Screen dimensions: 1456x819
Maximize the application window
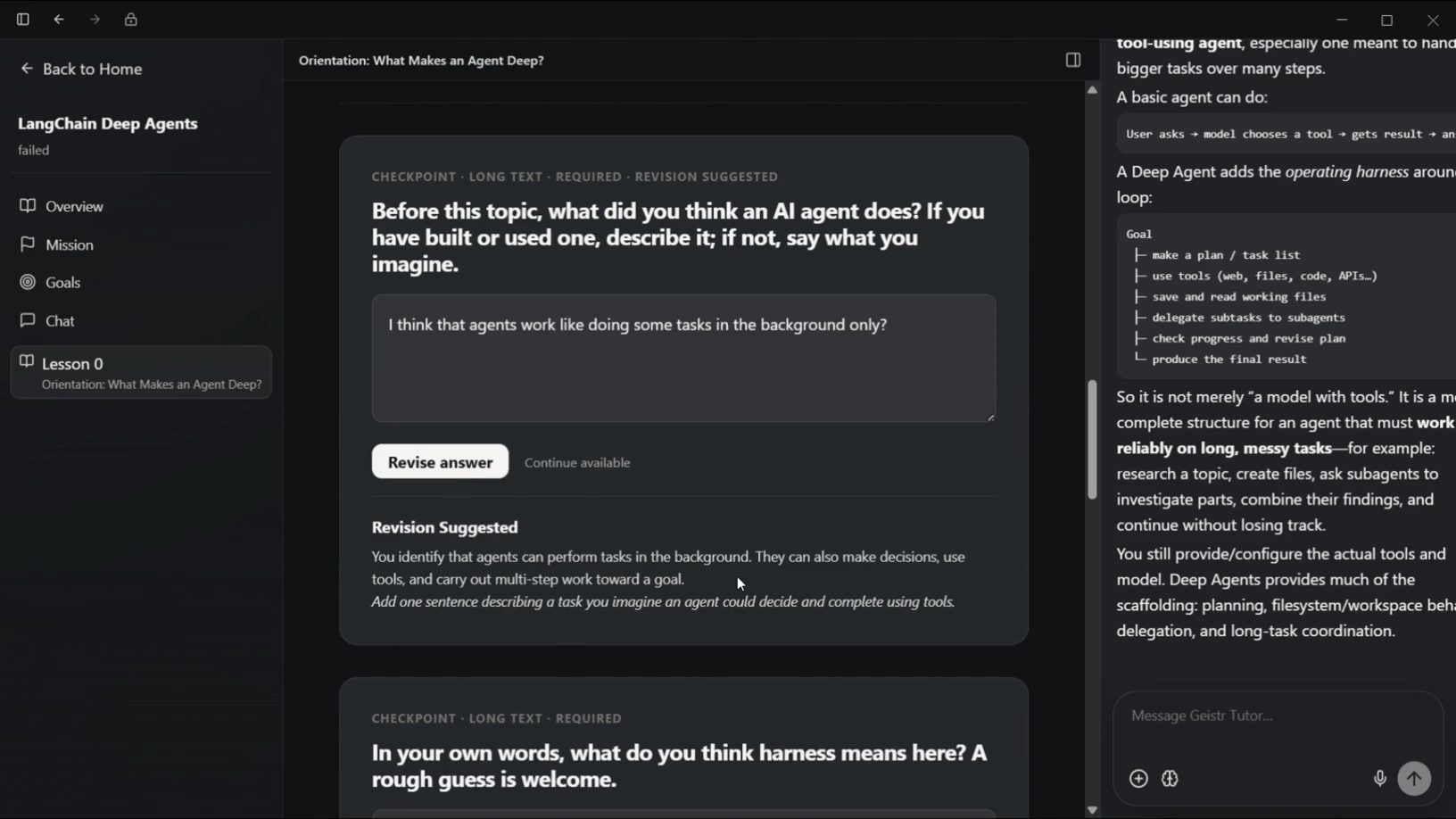[x=1386, y=20]
